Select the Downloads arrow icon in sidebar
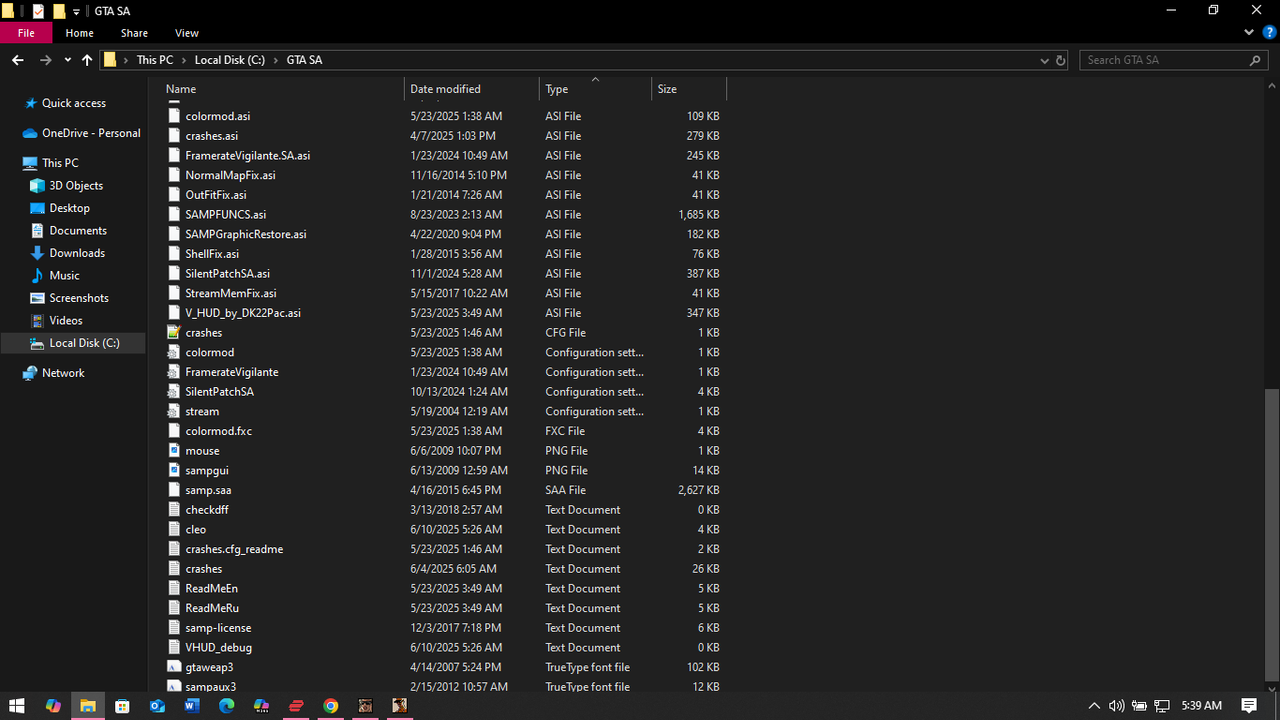Image resolution: width=1280 pixels, height=720 pixels. pyautogui.click(x=37, y=253)
